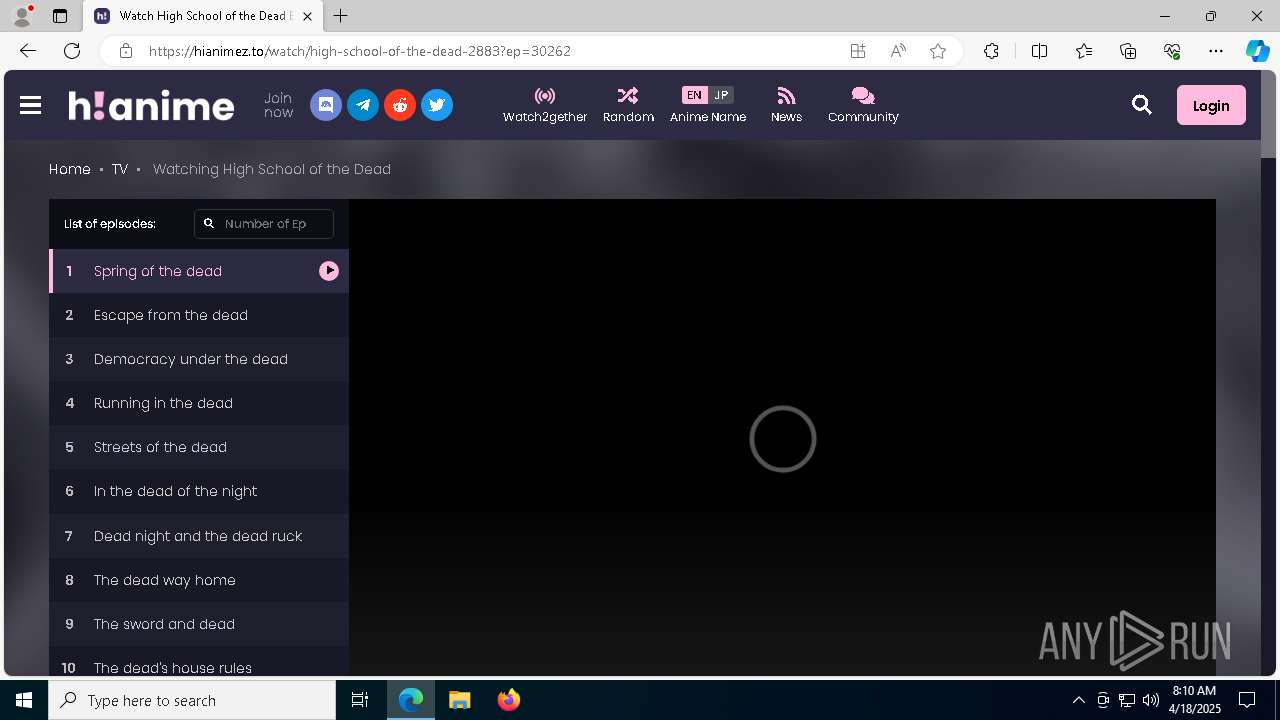
Task: Select episode 2 Escape from the dead
Action: (x=199, y=315)
